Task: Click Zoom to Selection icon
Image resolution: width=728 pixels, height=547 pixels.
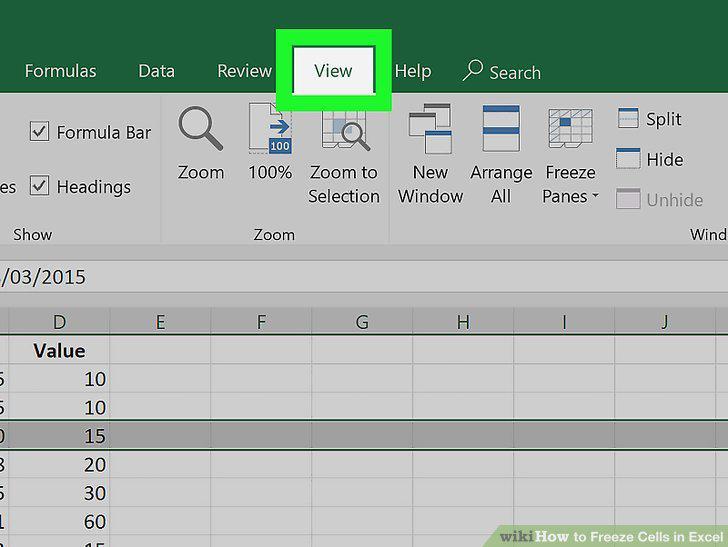Action: pos(344,131)
